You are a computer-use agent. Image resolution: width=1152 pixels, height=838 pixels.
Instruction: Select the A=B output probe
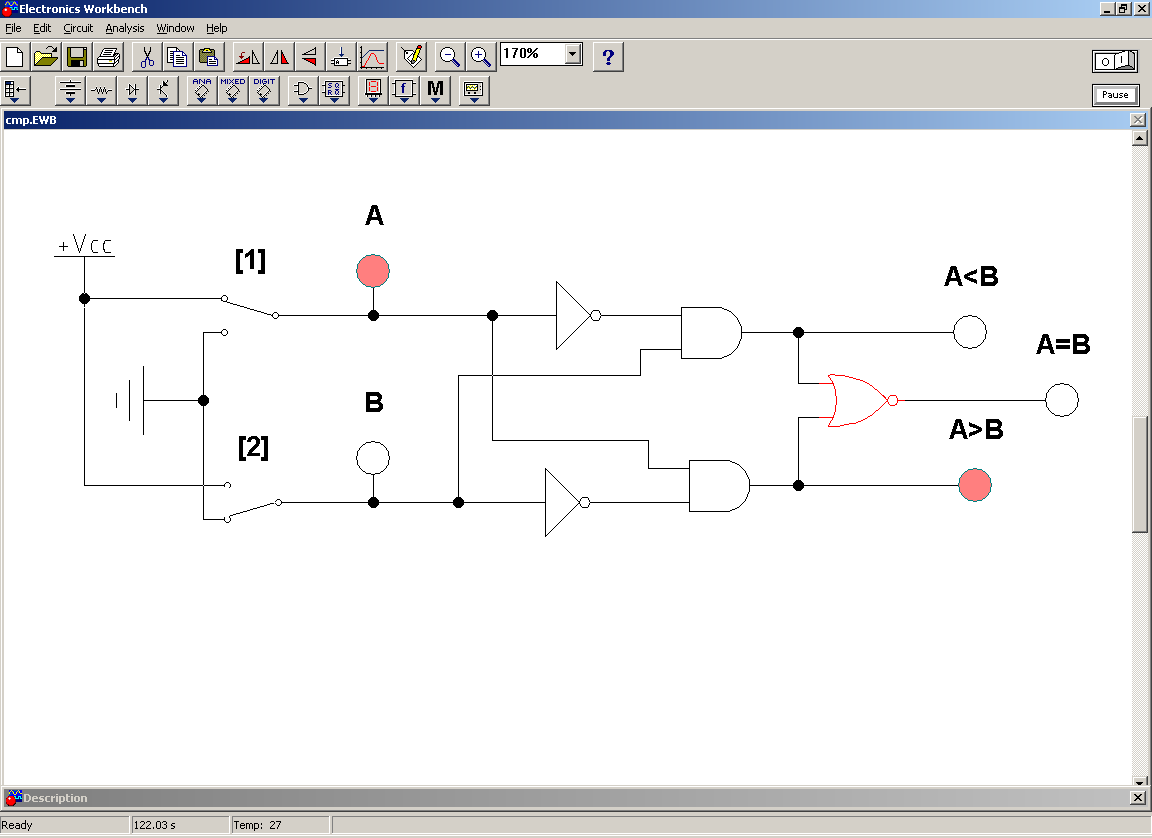click(1062, 400)
